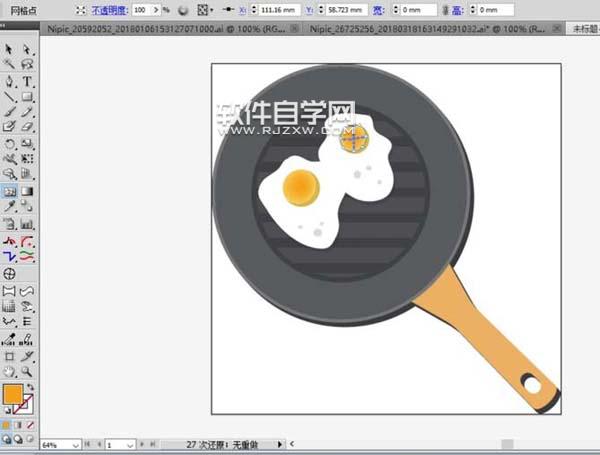Go to the first artboard button
The width and height of the screenshot is (600, 455).
(x=87, y=444)
